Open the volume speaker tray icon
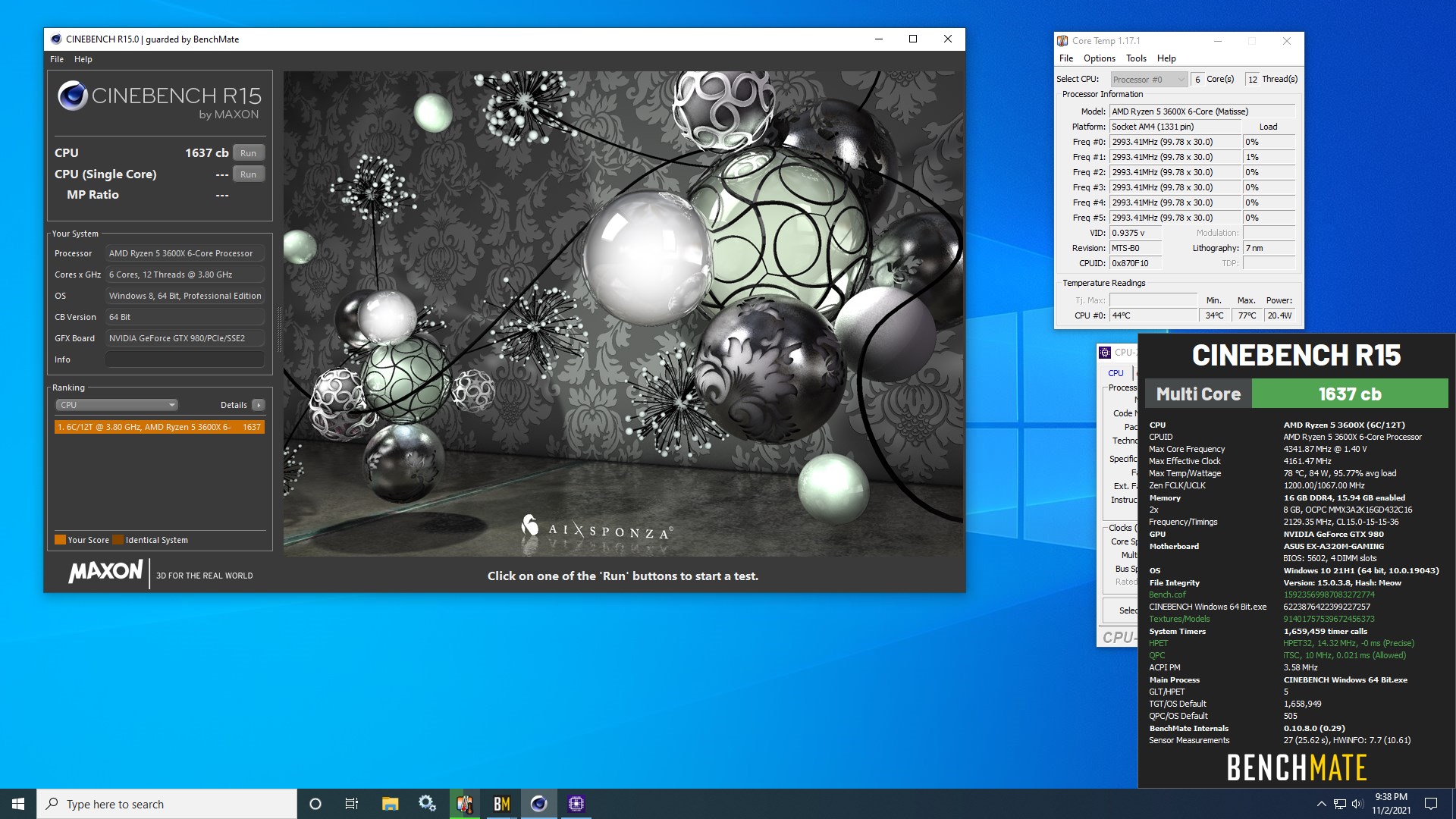 coord(1357,804)
